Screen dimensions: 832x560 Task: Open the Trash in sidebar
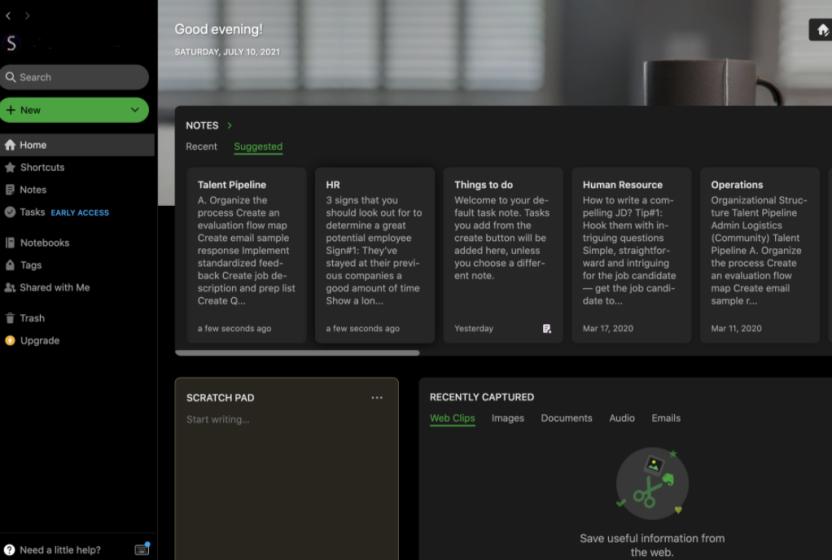pyautogui.click(x=31, y=318)
